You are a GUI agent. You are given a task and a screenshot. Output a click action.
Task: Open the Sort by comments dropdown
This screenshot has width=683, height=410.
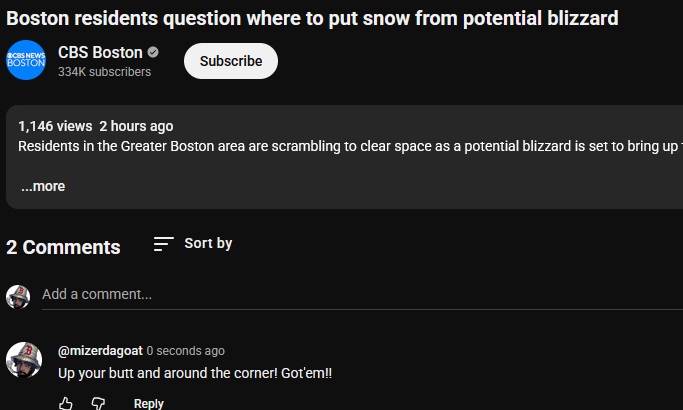[193, 244]
